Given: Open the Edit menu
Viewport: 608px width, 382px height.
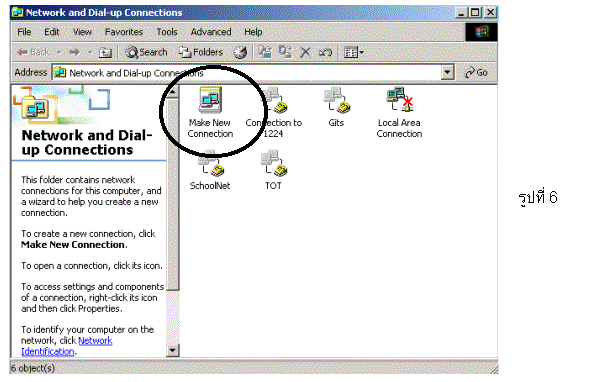Looking at the screenshot, I should coord(52,32).
